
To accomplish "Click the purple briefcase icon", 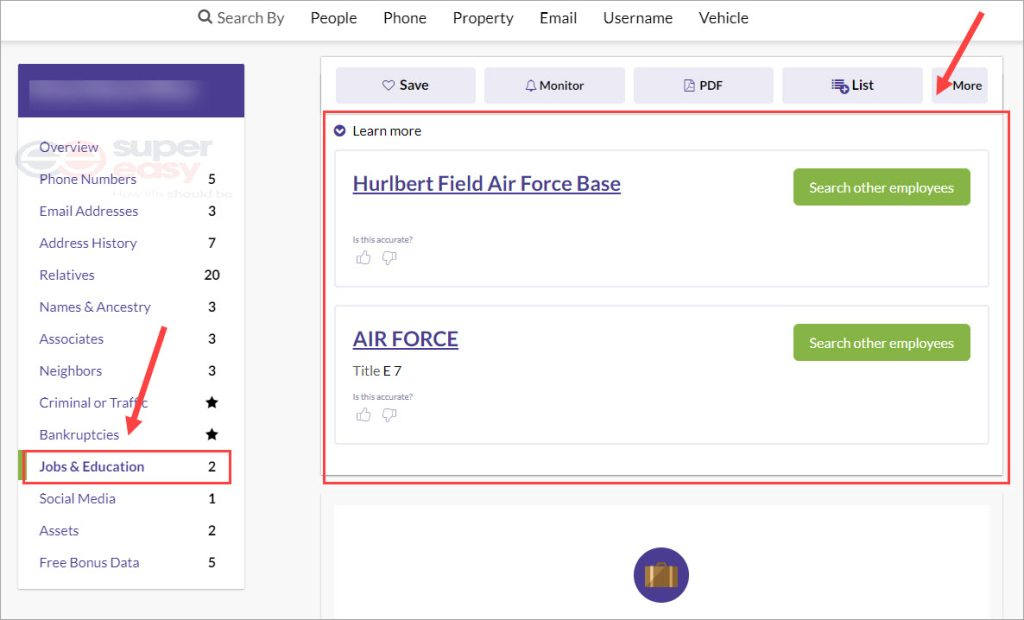I will (661, 575).
